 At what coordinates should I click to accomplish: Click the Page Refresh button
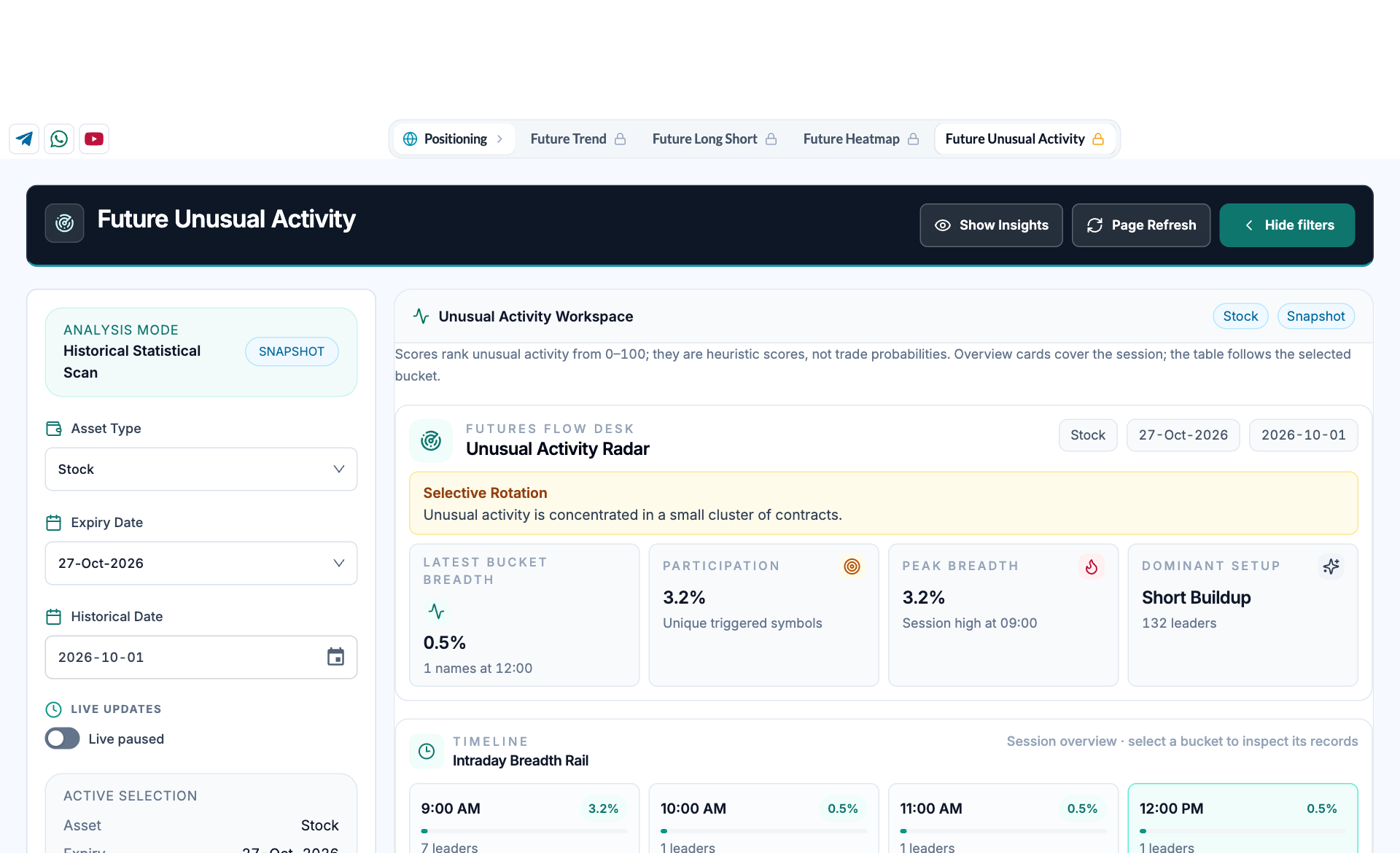pos(1141,225)
